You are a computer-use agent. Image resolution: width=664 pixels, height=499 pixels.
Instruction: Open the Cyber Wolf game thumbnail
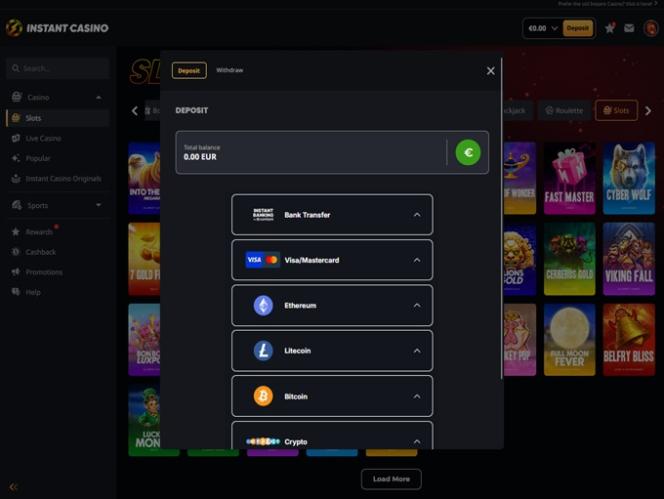(629, 178)
